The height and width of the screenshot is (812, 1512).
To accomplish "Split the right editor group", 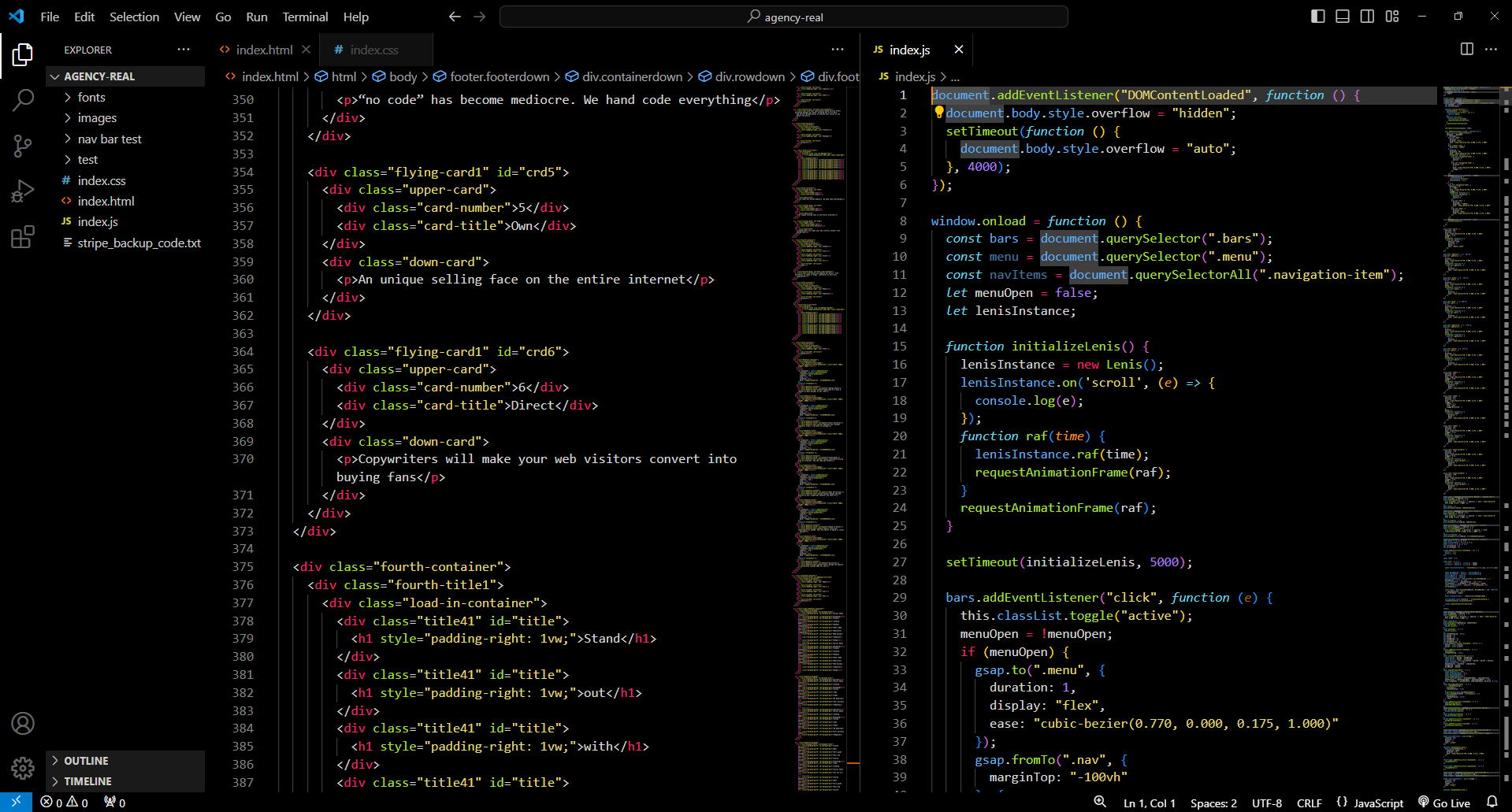I will coord(1466,49).
